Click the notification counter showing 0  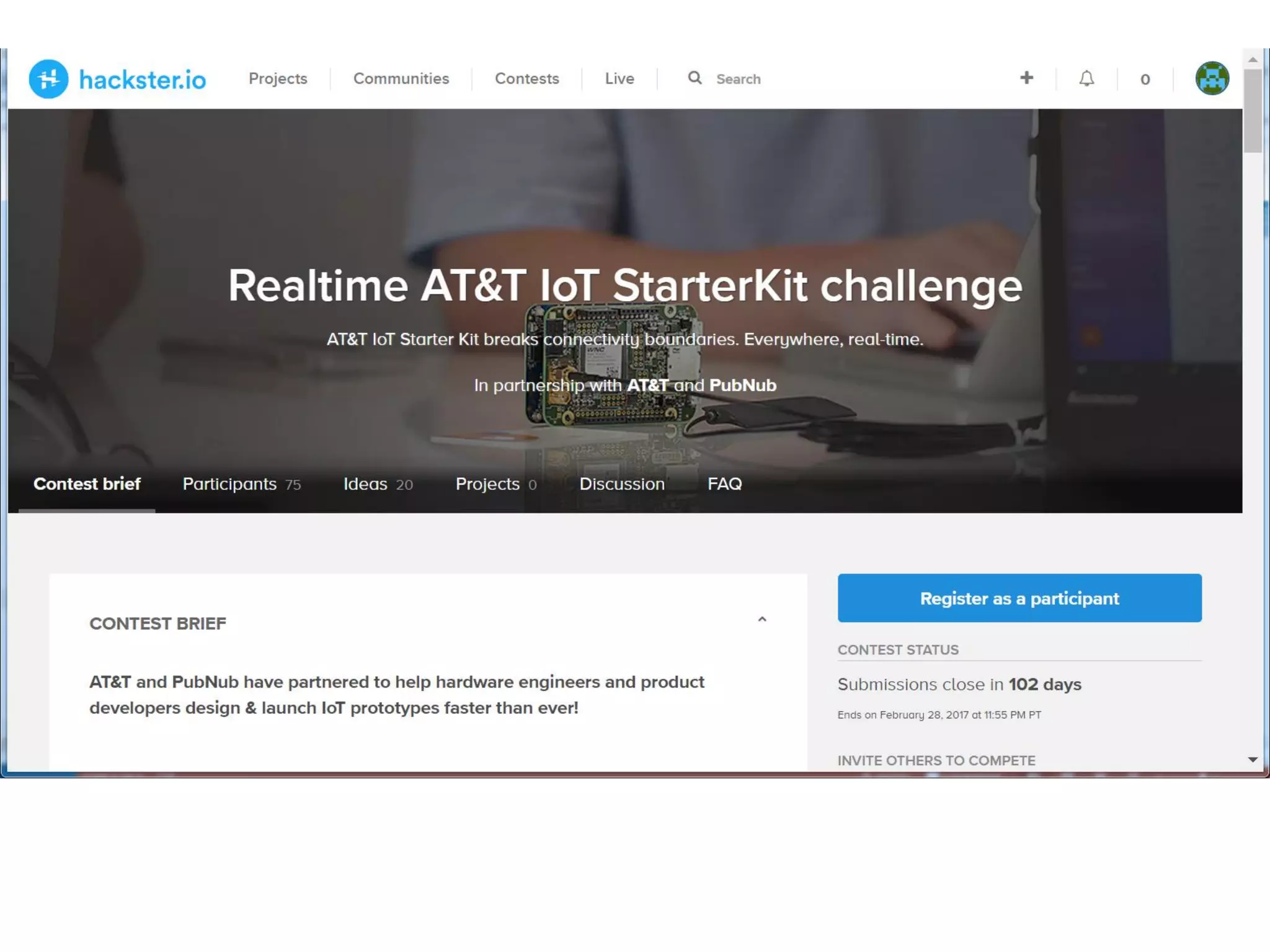point(1145,79)
